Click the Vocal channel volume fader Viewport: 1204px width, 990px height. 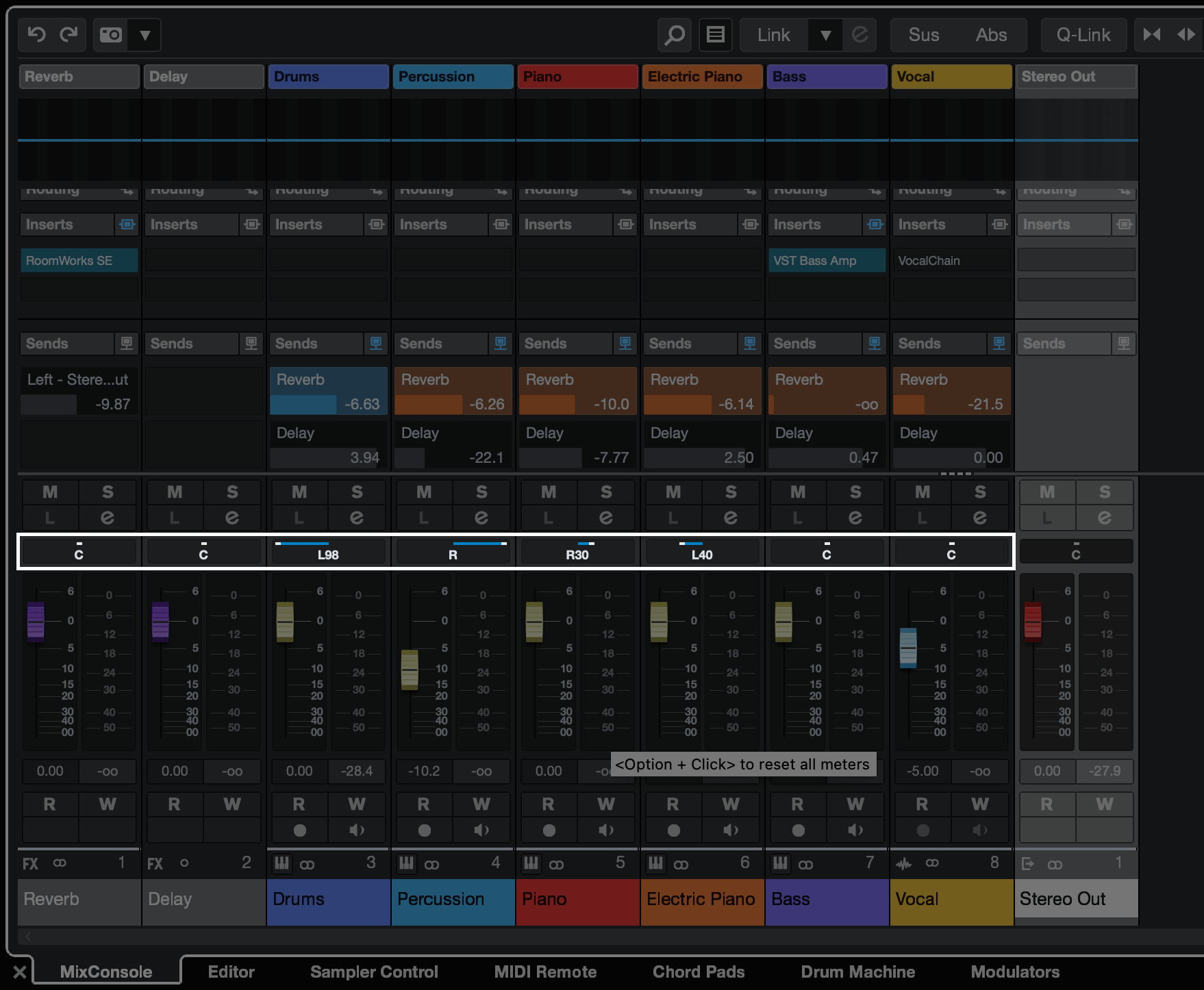coord(908,647)
